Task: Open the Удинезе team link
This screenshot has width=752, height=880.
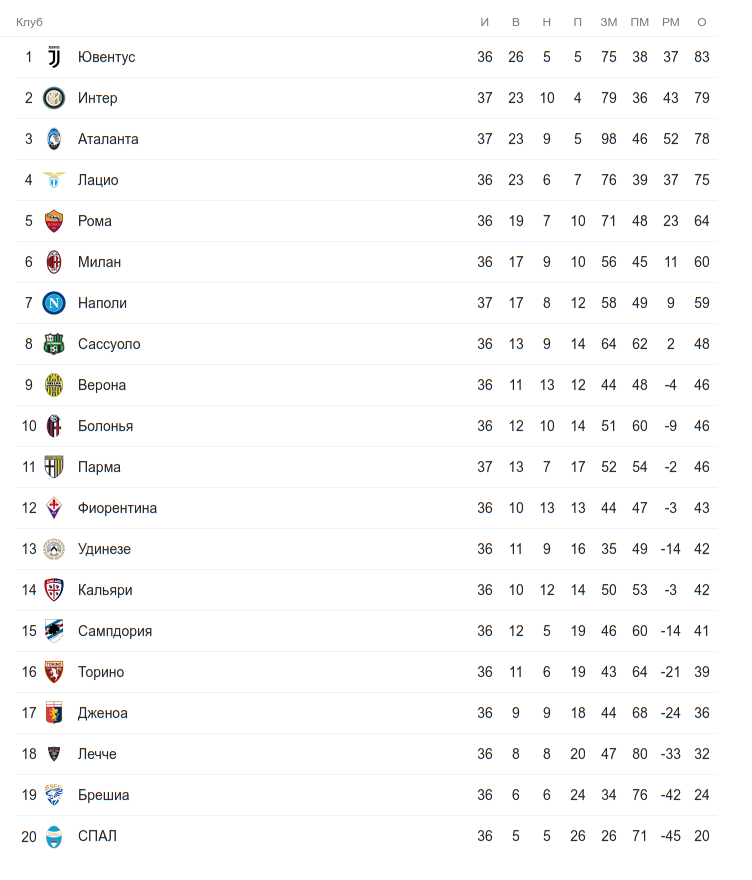Action: pyautogui.click(x=104, y=549)
